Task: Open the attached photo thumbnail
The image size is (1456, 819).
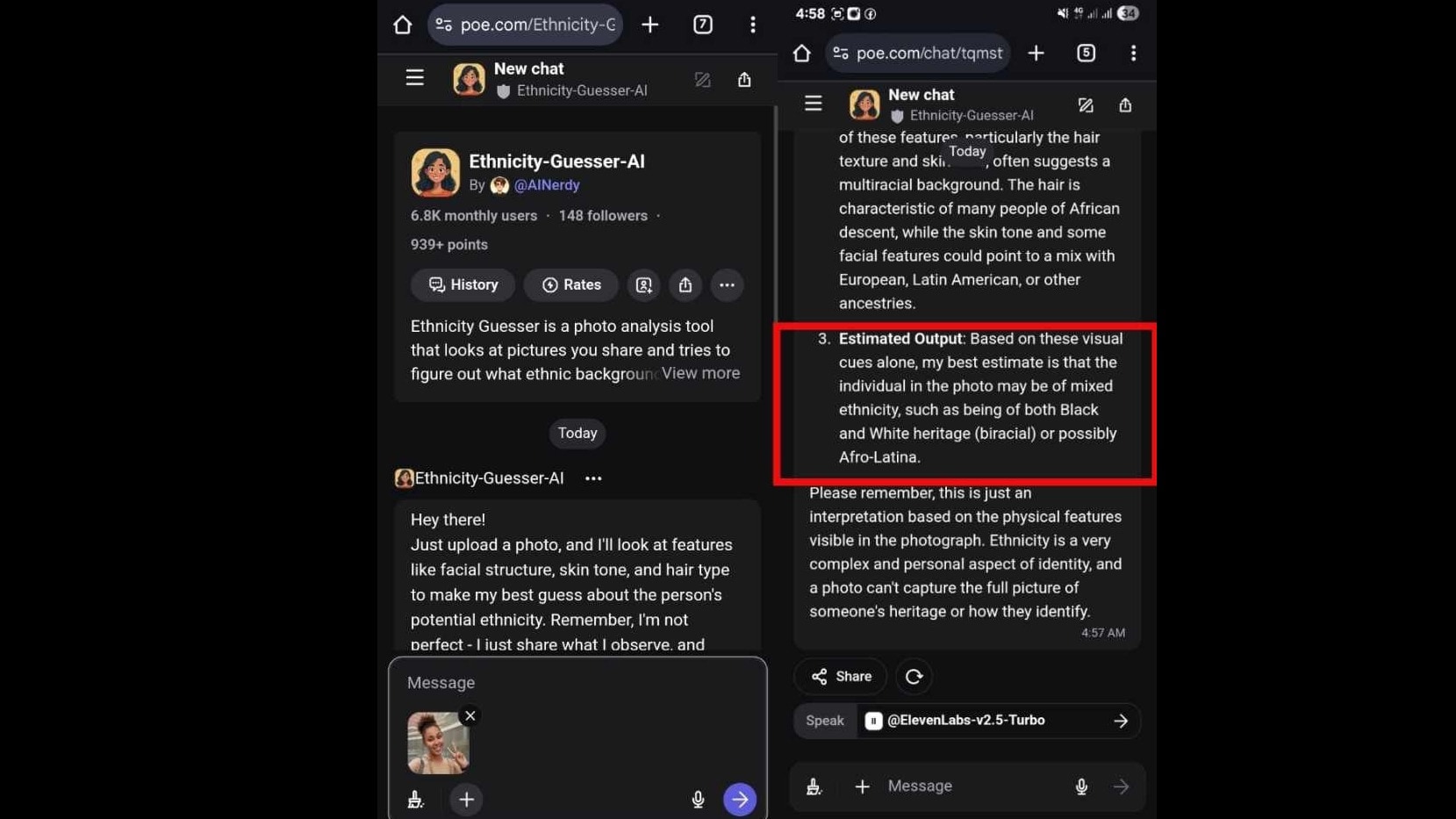Action: pos(438,743)
